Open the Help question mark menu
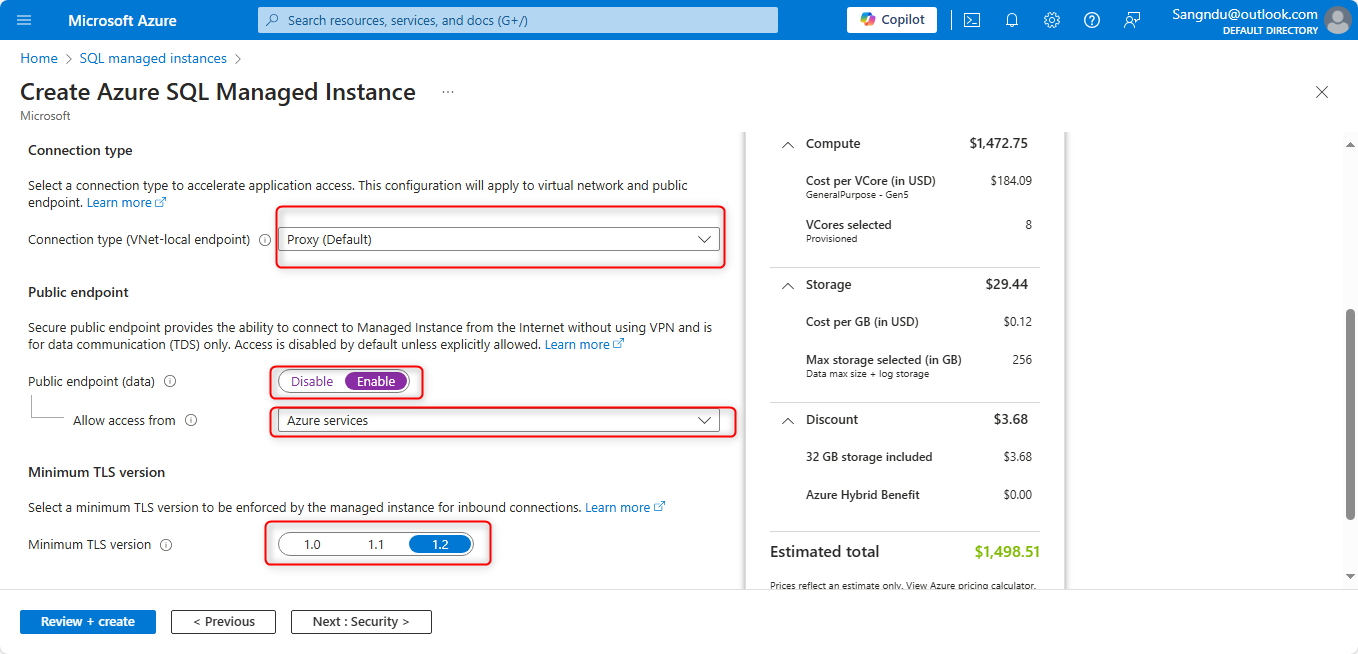 pyautogui.click(x=1092, y=20)
